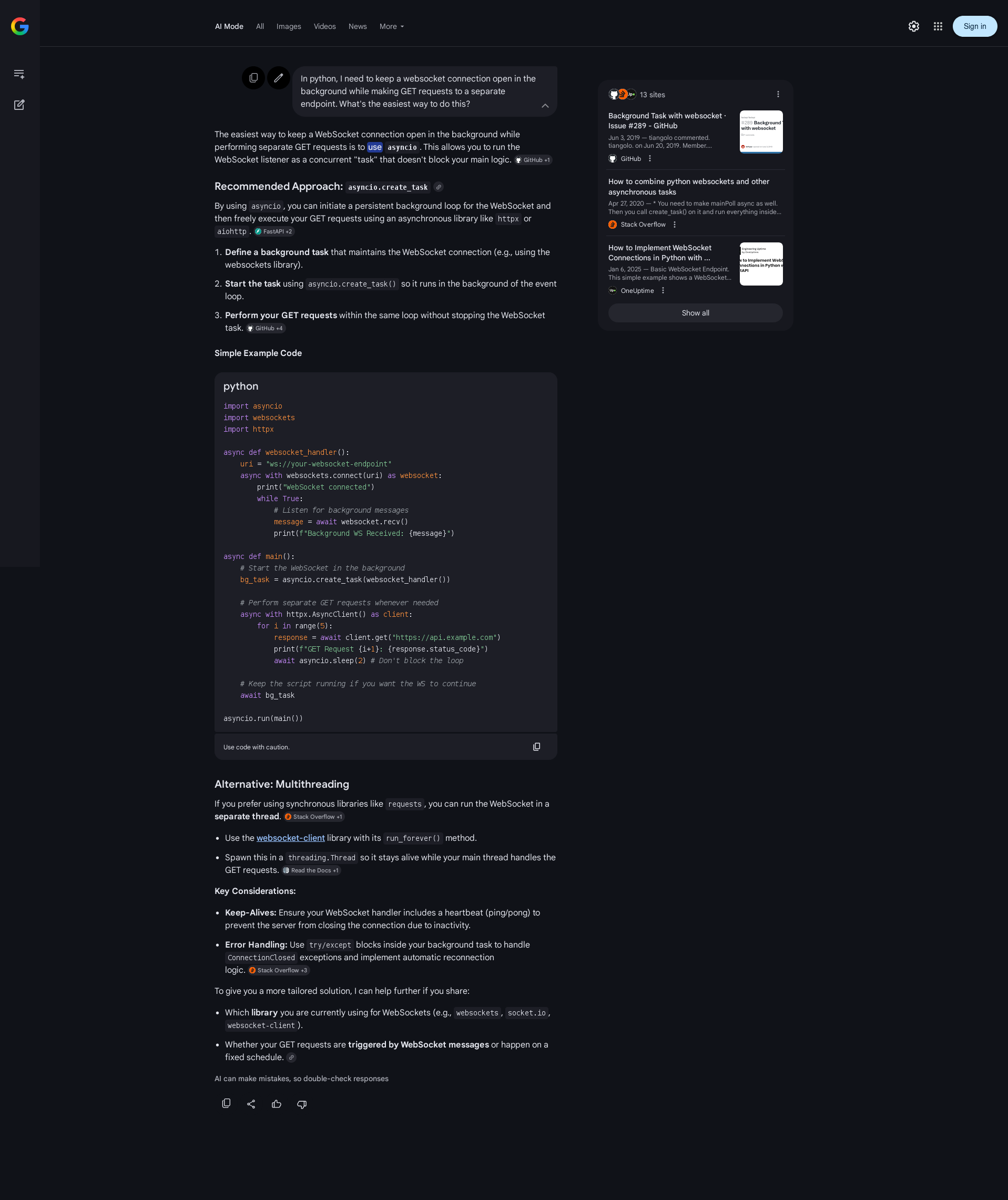Switch to the Images tab
This screenshot has height=1200, width=1008.
289,26
